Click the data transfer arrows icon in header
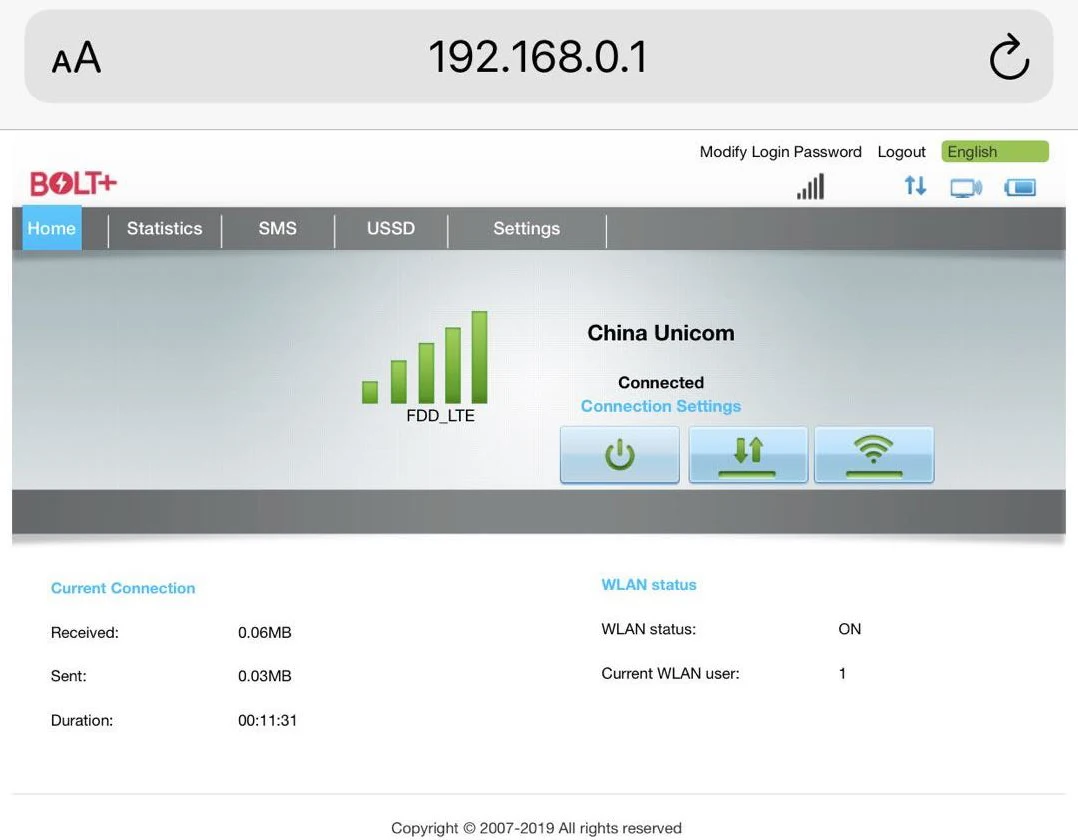 click(915, 186)
